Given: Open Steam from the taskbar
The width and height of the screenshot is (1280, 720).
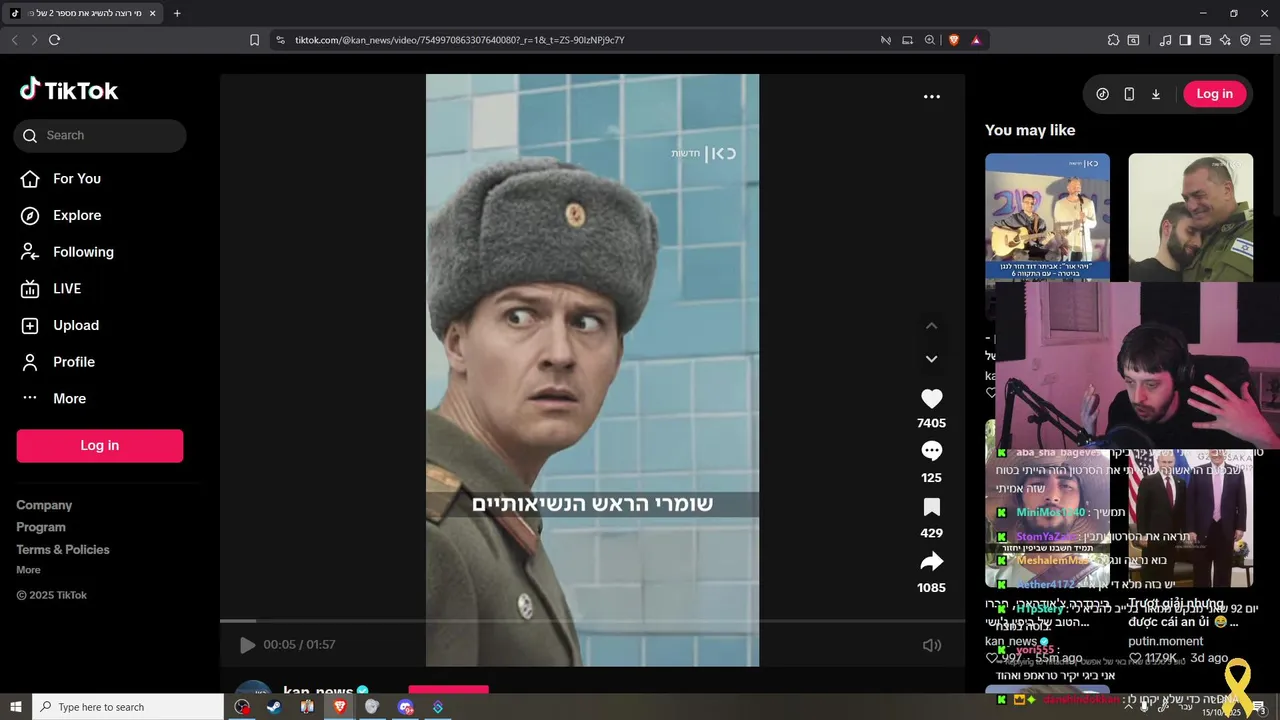Looking at the screenshot, I should (x=273, y=707).
